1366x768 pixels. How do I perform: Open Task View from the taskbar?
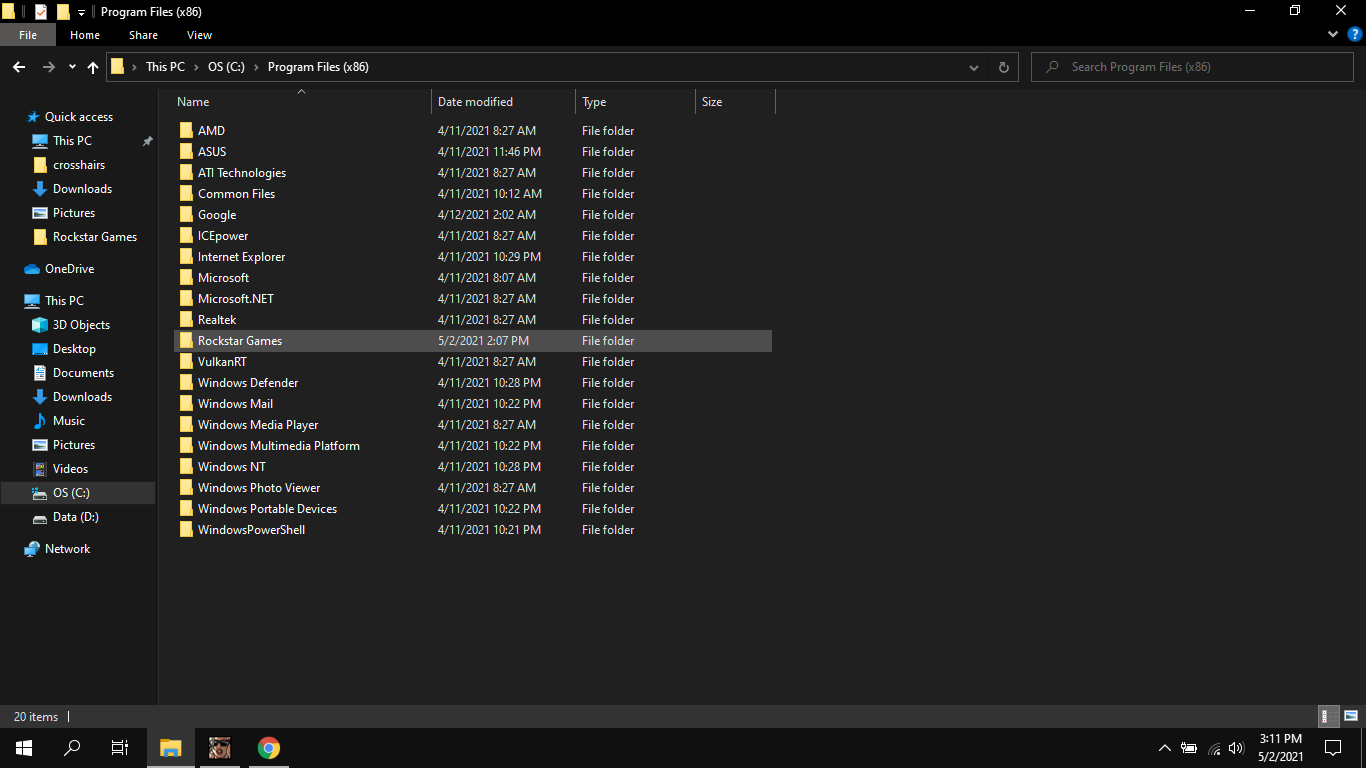tap(120, 747)
